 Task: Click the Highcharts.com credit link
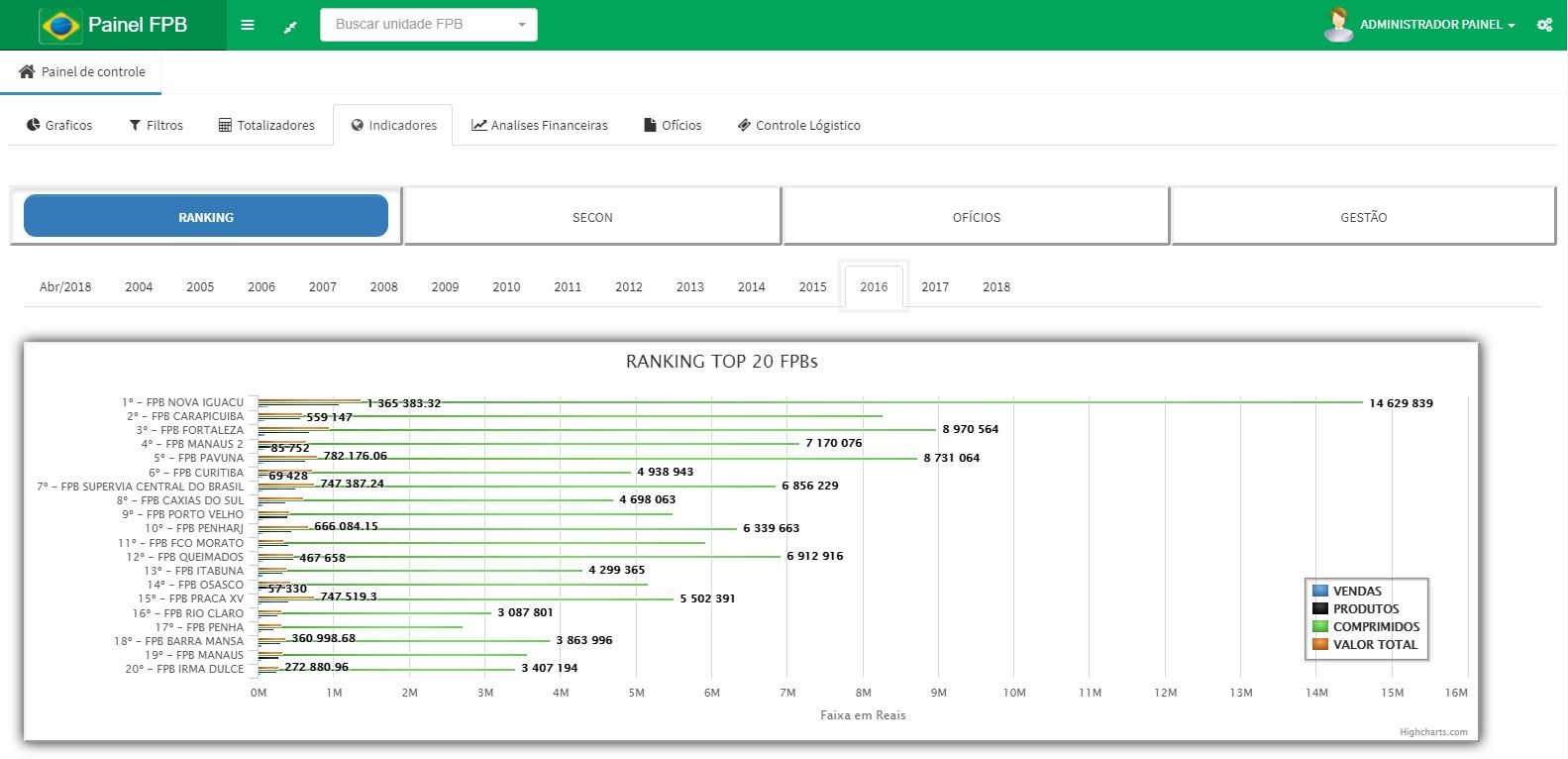tap(1433, 732)
